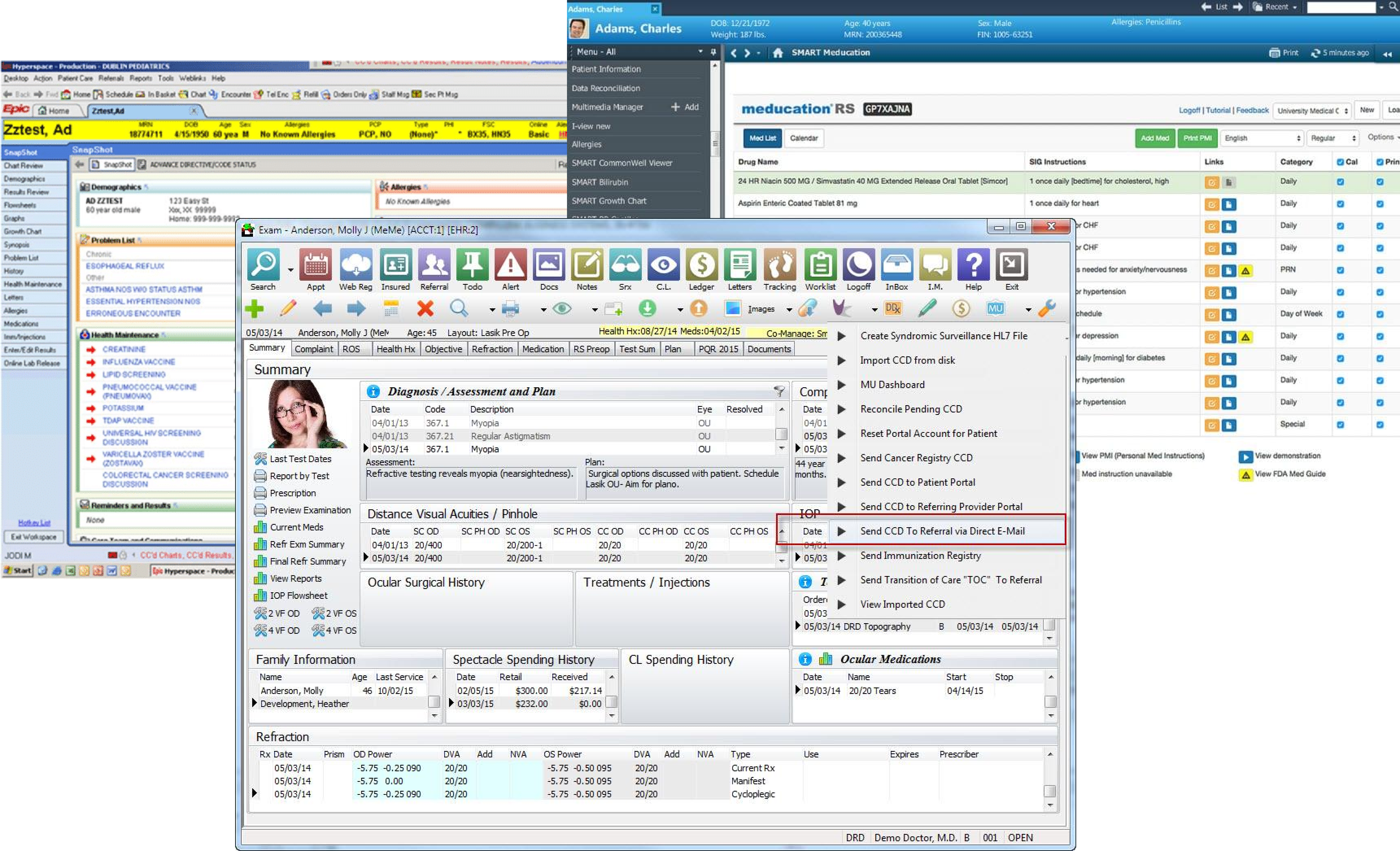Open the University Medical dropdown
The height and width of the screenshot is (851, 1400).
point(1311,111)
